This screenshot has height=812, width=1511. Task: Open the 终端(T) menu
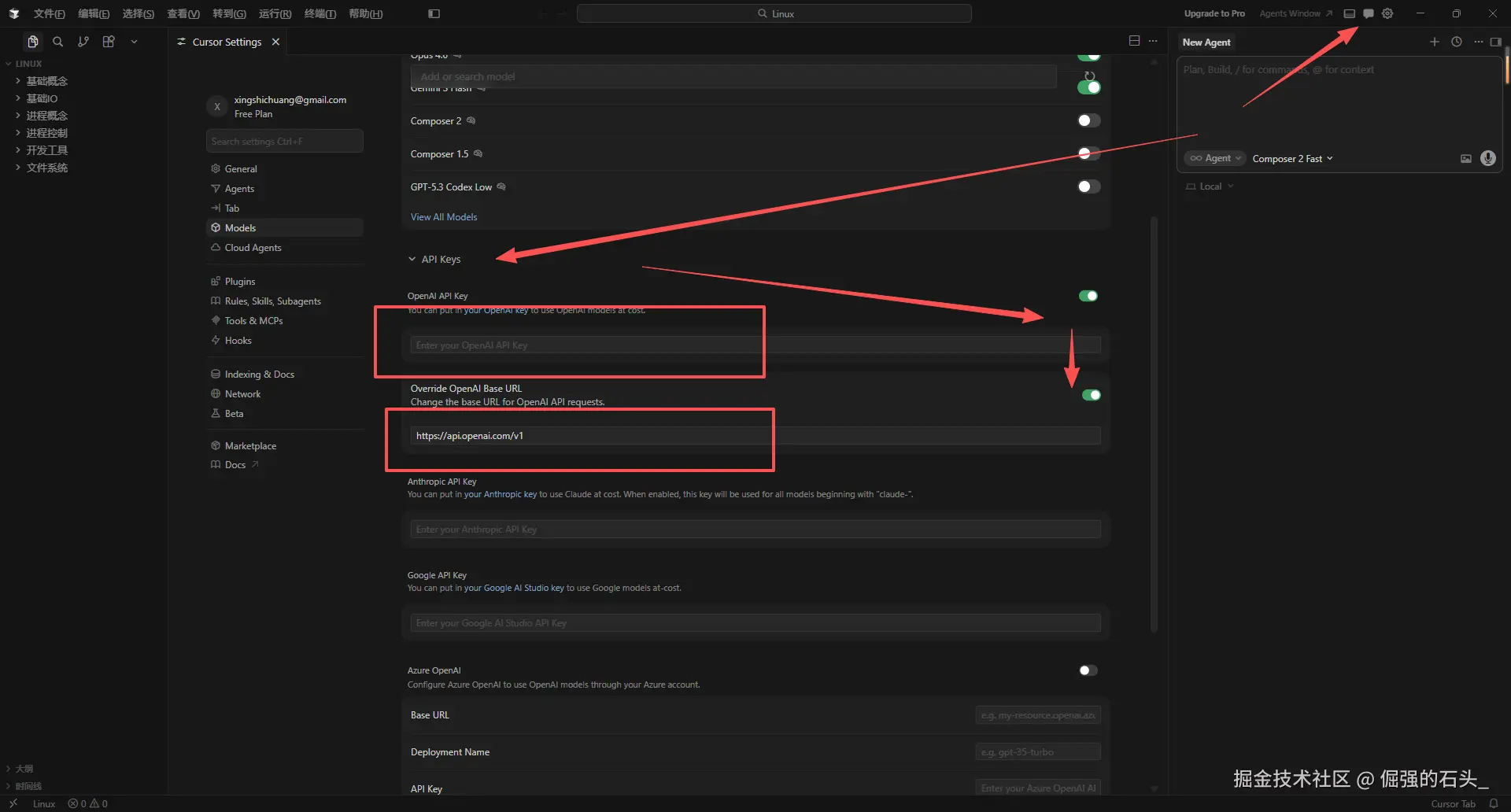point(320,13)
